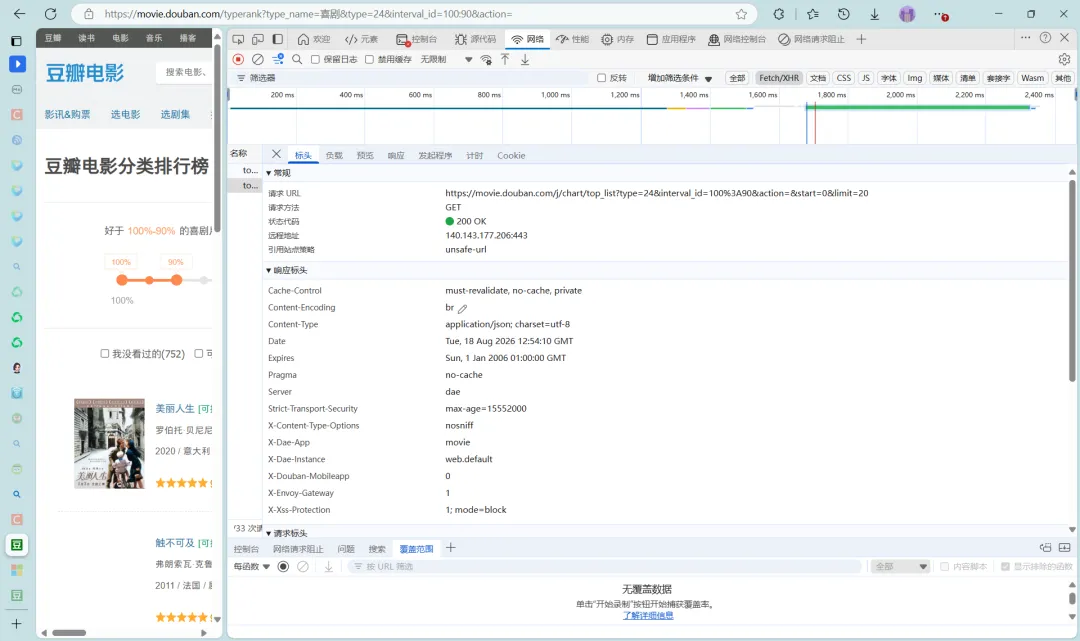Open network filter settings icon
The image size is (1080, 641).
tap(278, 59)
